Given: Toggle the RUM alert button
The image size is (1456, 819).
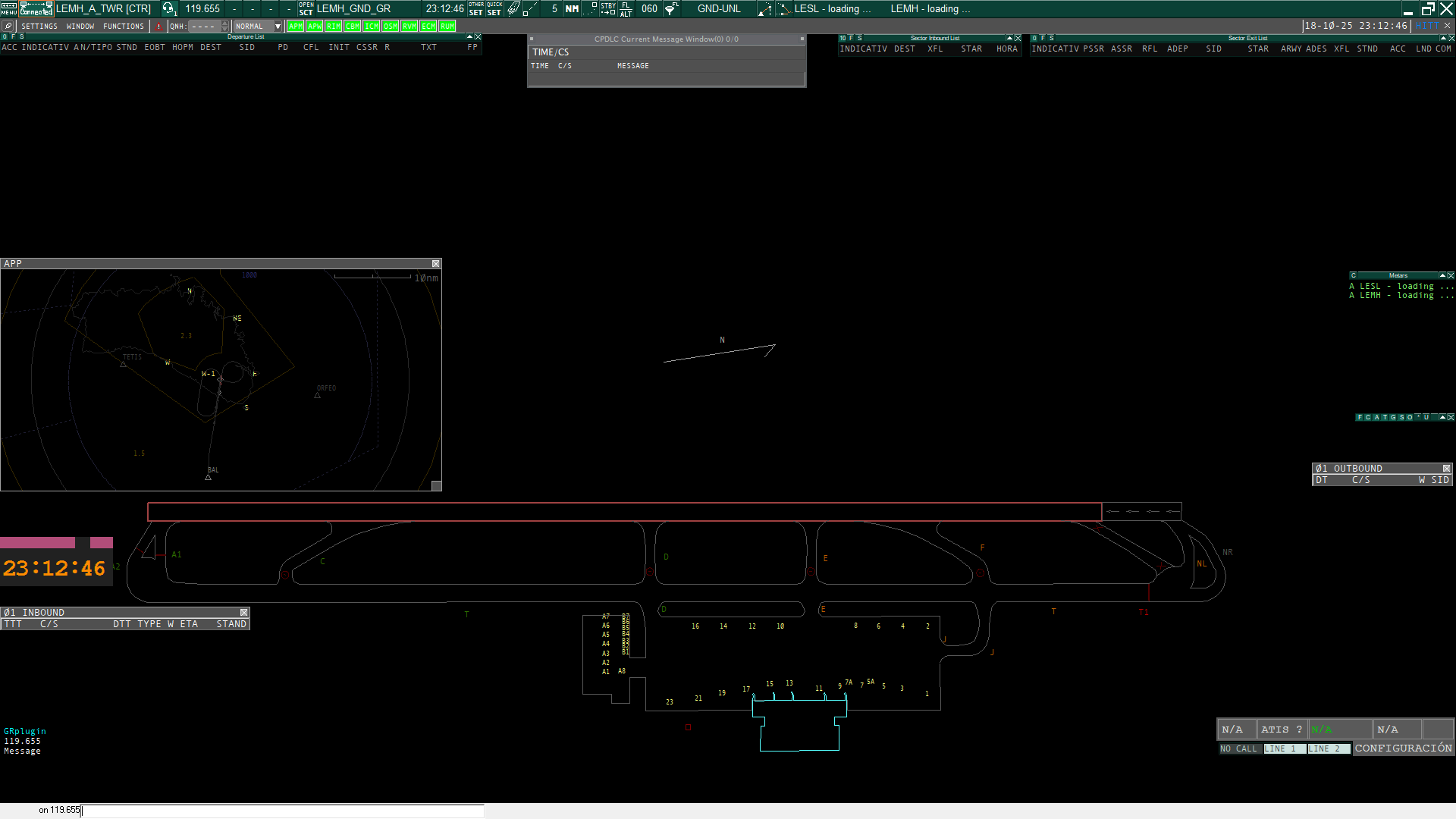Looking at the screenshot, I should coord(447,27).
